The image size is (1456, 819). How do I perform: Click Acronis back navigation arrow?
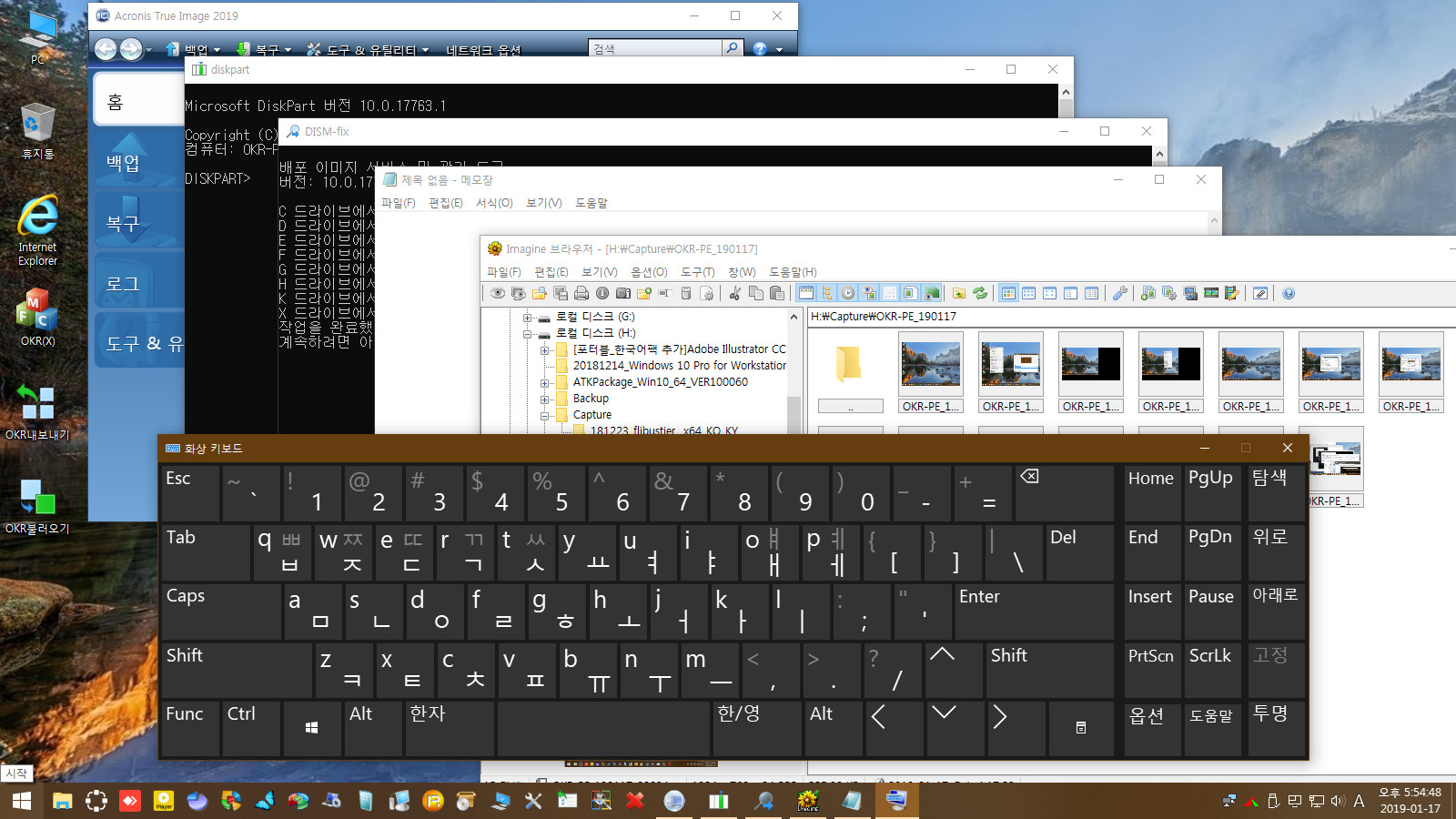pos(106,49)
